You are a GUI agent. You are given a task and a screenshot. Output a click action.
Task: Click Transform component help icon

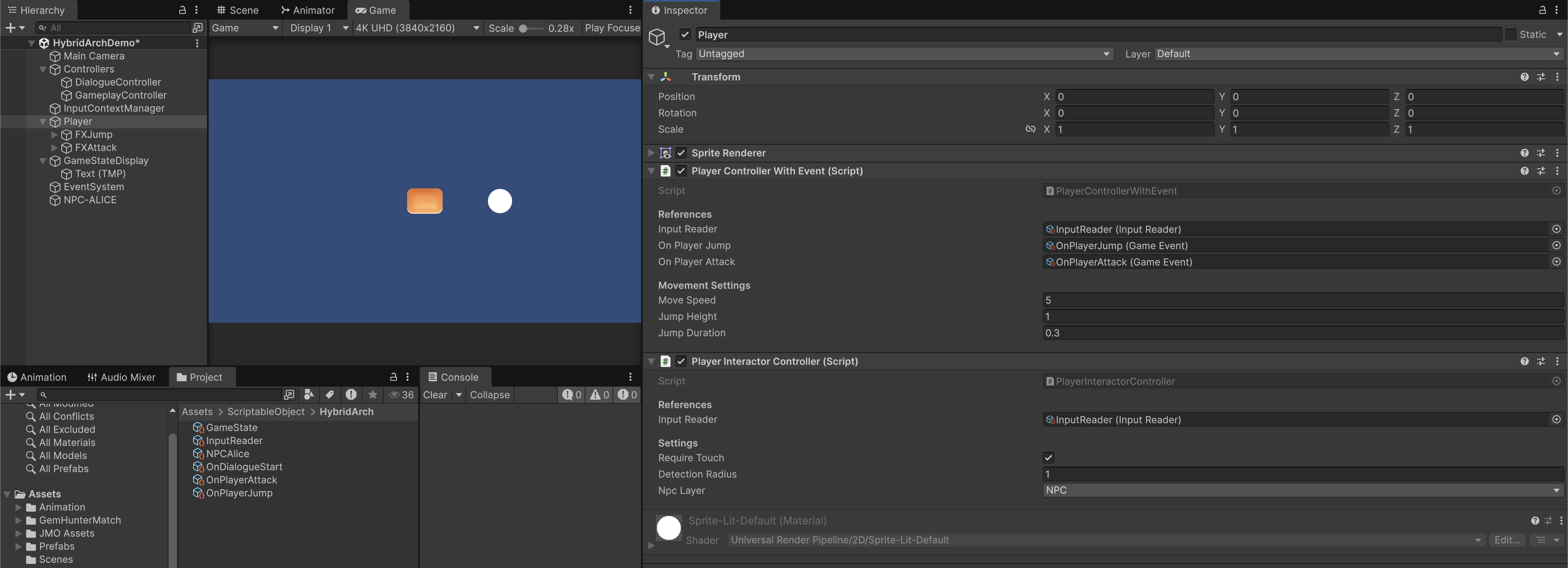(1524, 77)
